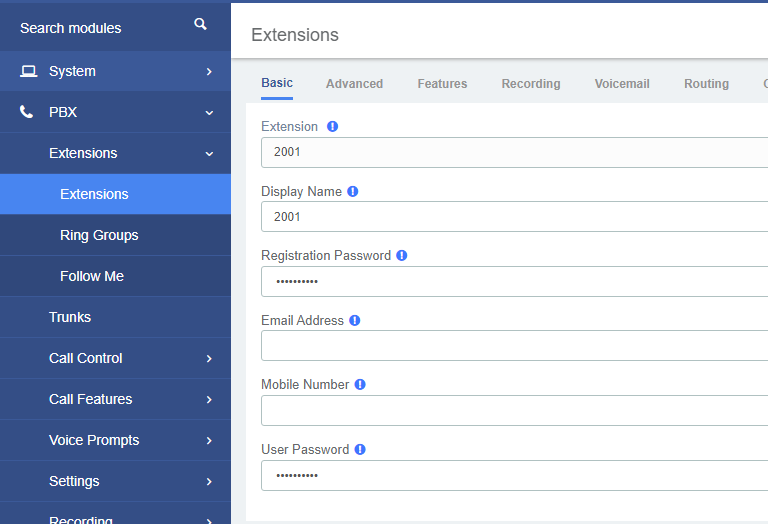Image resolution: width=768 pixels, height=524 pixels.
Task: Collapse the Extensions submenu chevron
Action: (x=209, y=154)
